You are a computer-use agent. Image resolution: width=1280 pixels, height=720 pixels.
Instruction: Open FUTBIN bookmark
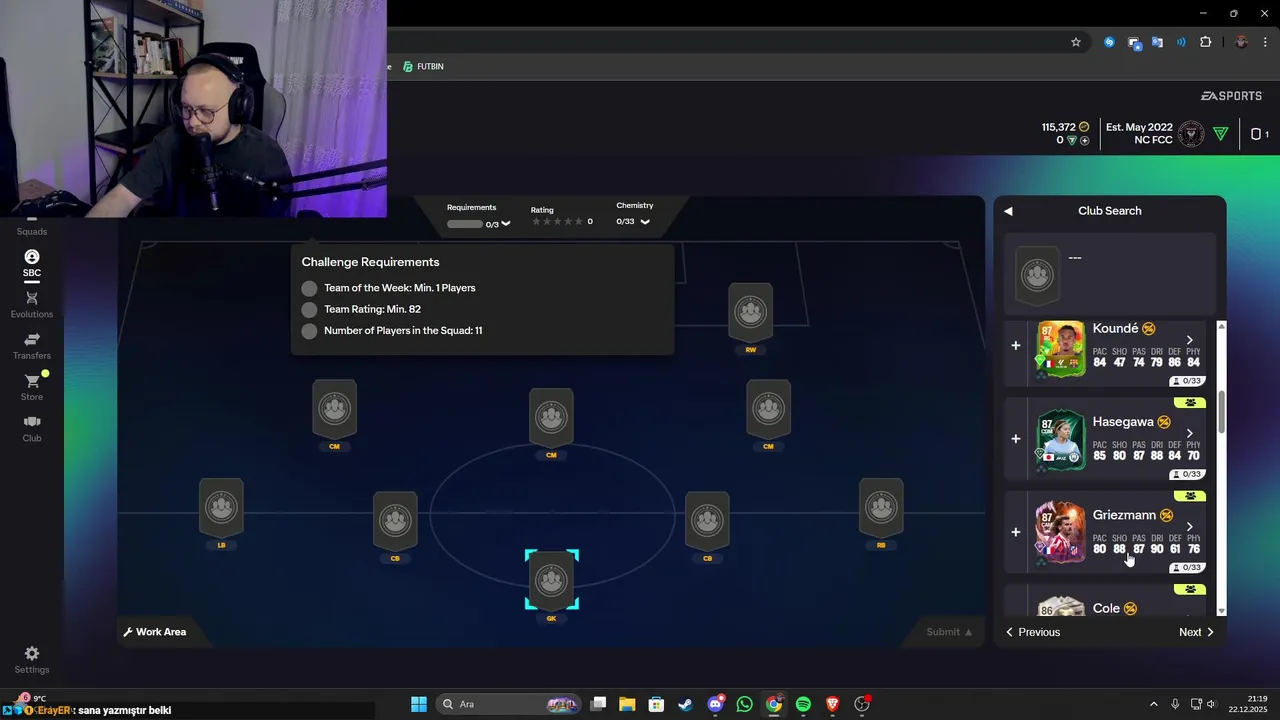point(423,66)
